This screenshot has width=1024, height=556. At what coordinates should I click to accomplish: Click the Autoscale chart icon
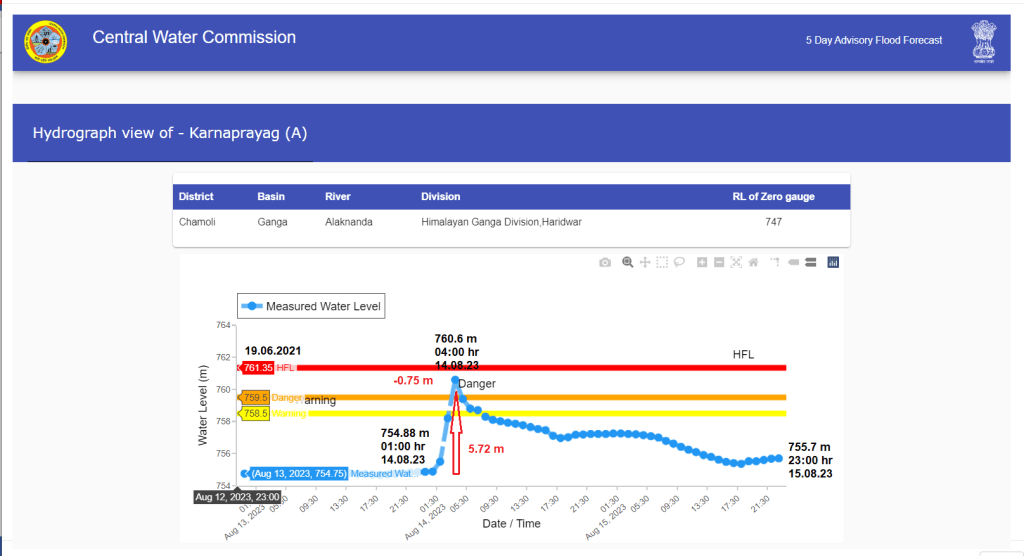click(x=736, y=262)
